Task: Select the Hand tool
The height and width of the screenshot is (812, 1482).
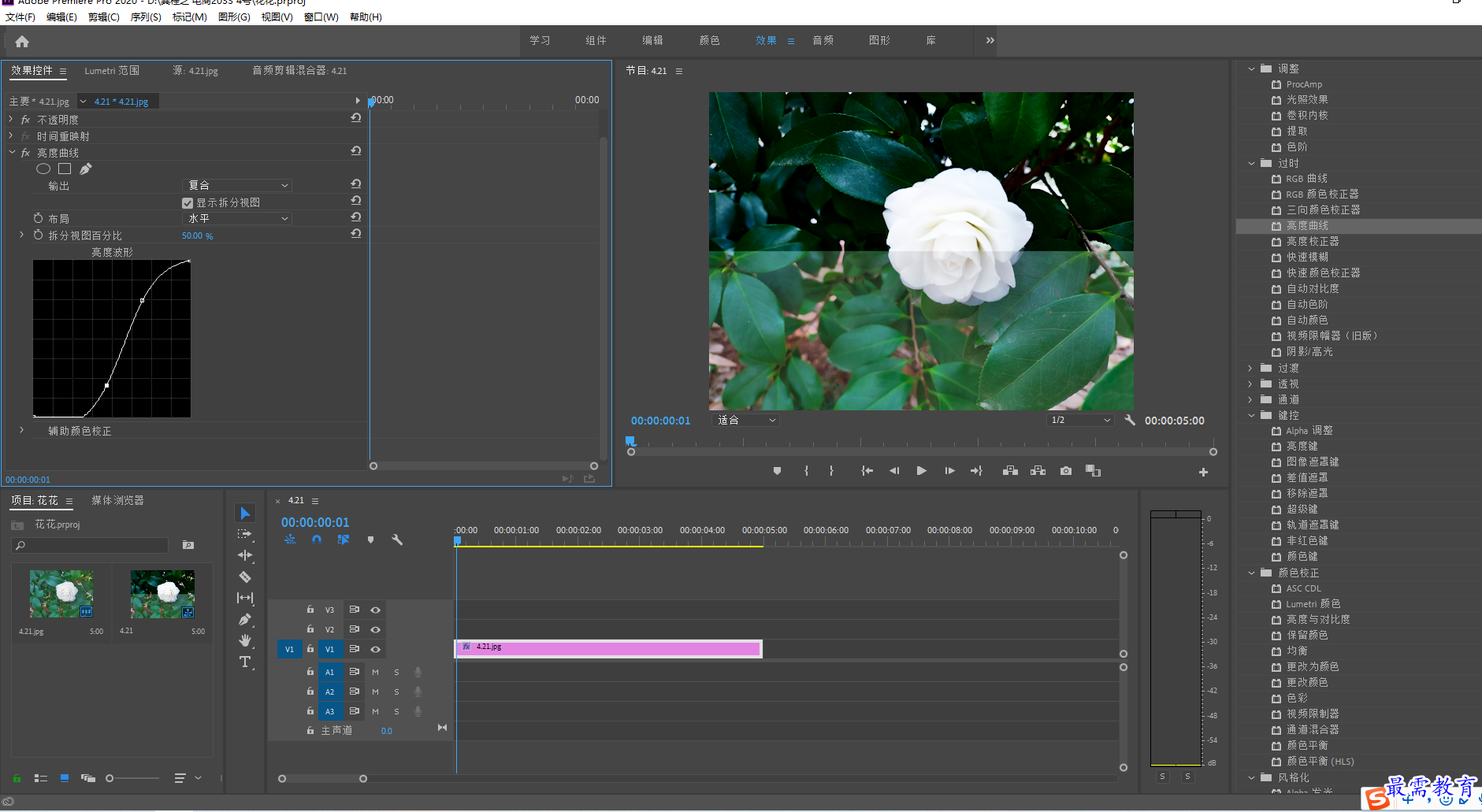Action: click(x=245, y=640)
